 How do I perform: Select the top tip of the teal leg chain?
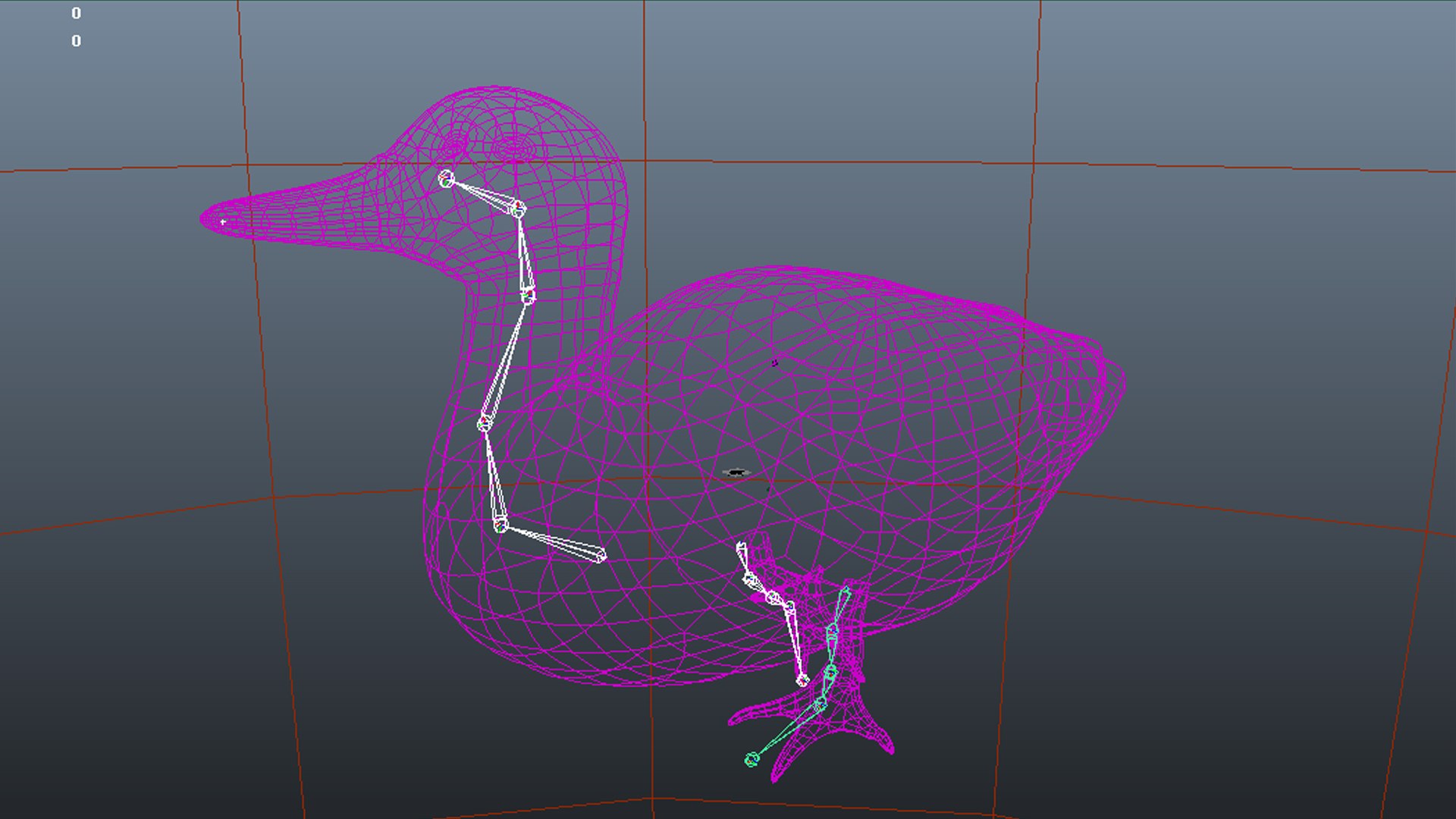pos(846,590)
